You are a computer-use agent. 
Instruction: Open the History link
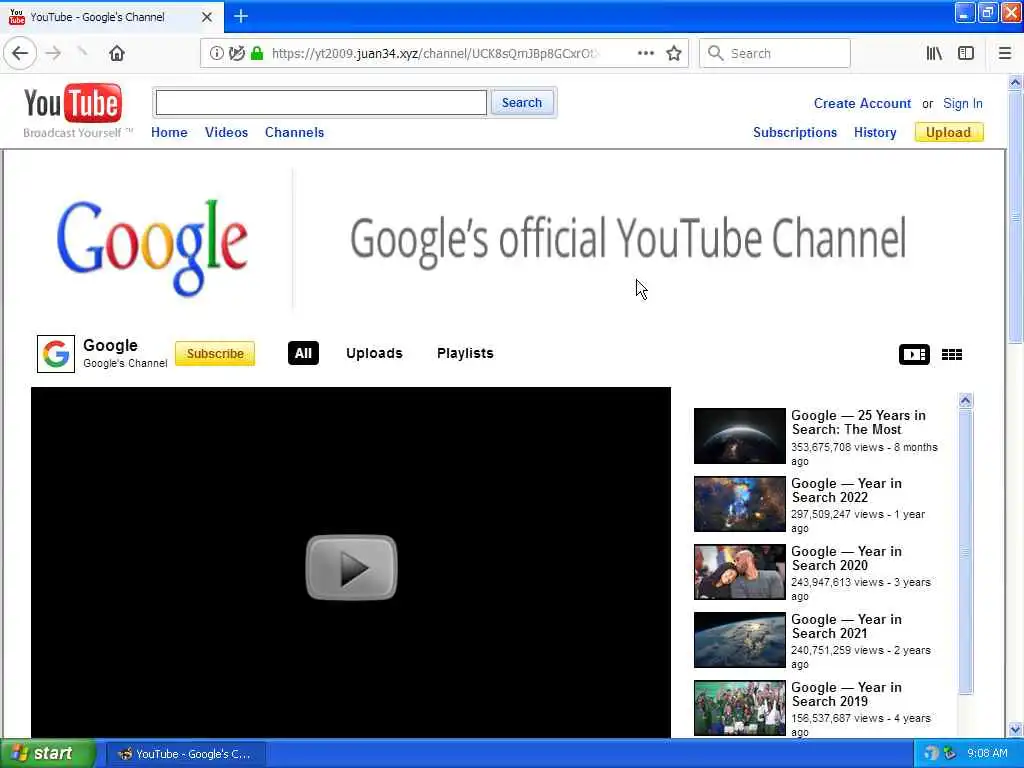click(x=875, y=133)
